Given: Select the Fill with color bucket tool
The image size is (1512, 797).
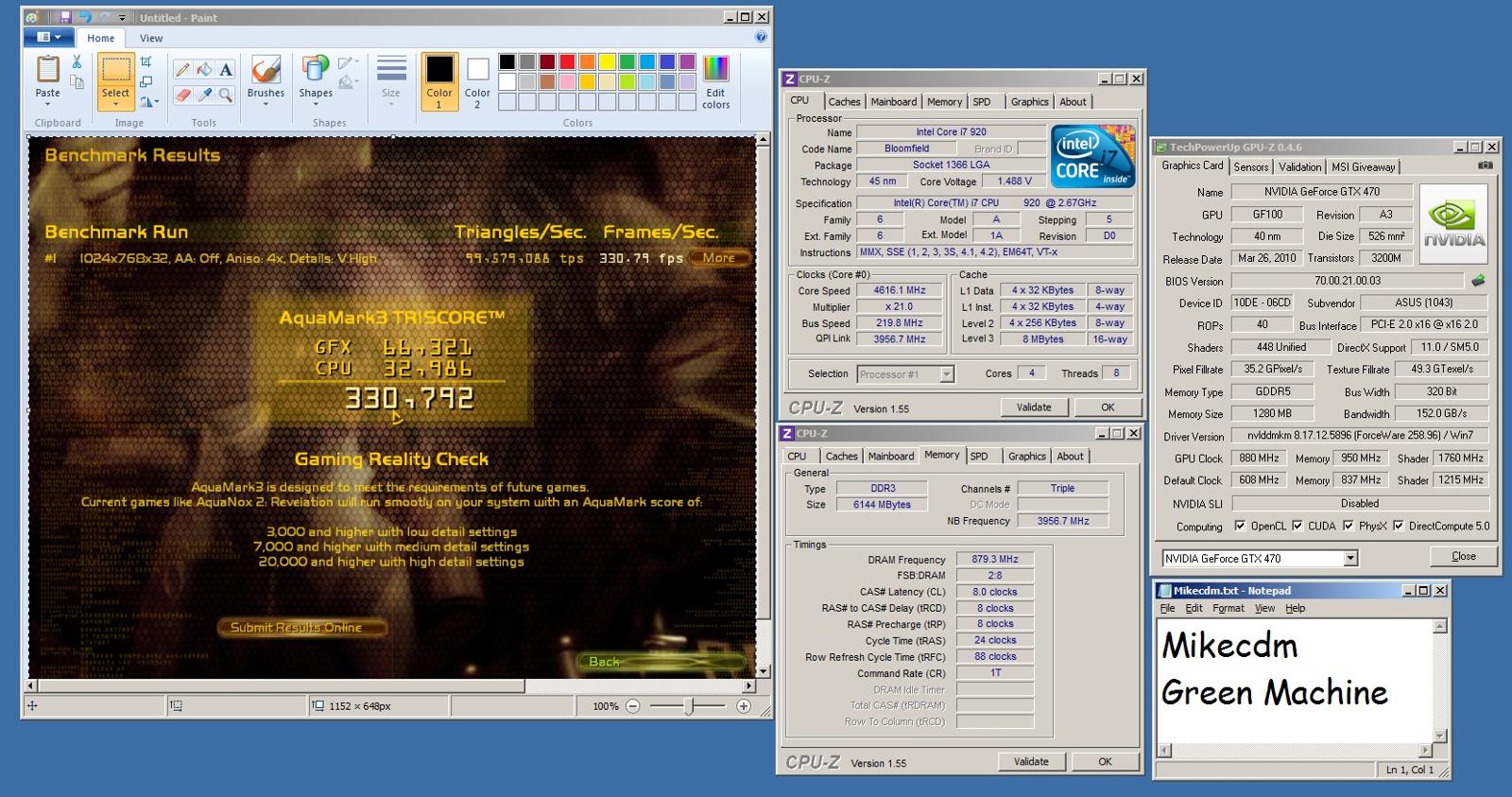Looking at the screenshot, I should tap(204, 69).
